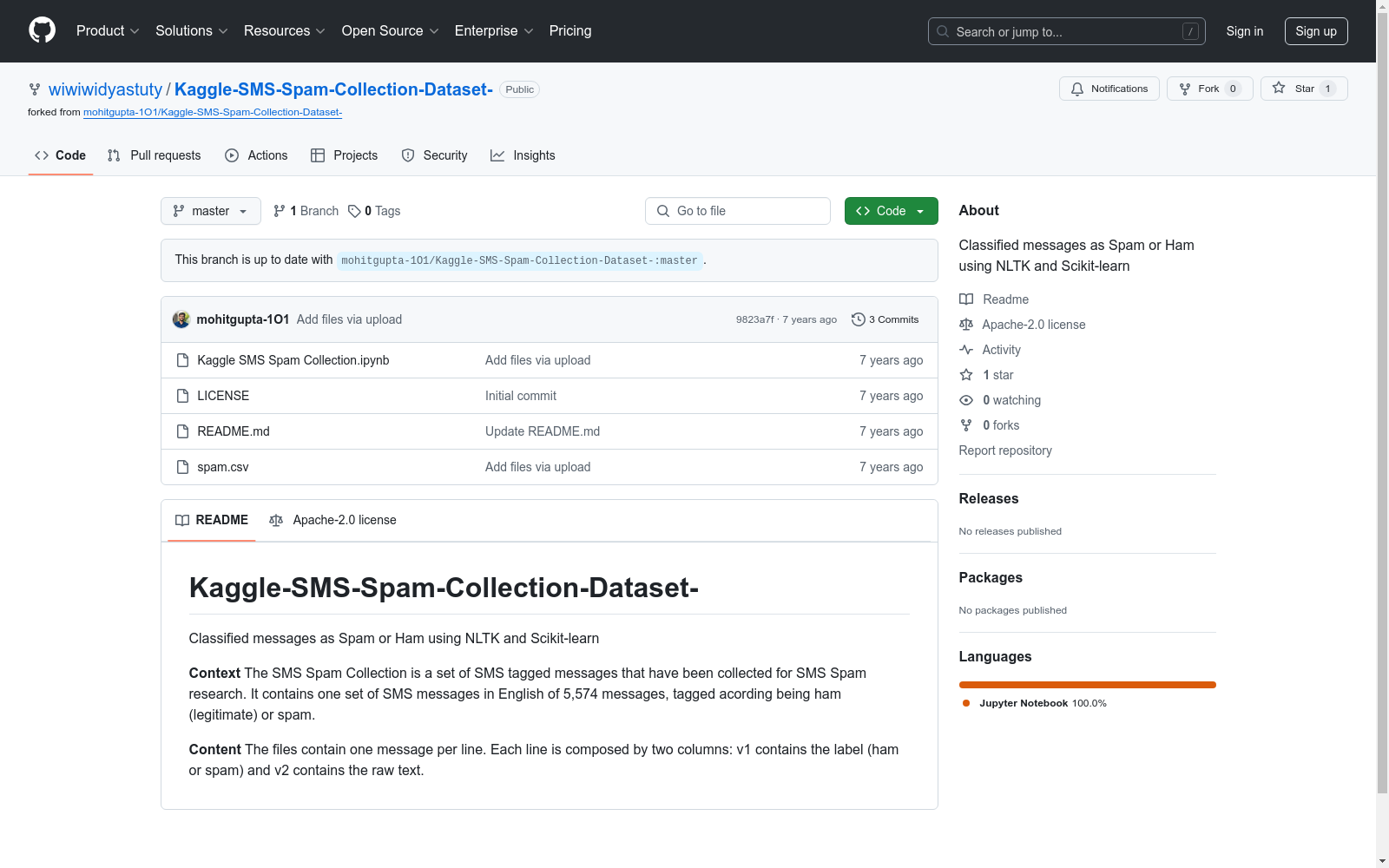This screenshot has width=1389, height=868.
Task: Click the star icon to star repository
Action: (1279, 88)
